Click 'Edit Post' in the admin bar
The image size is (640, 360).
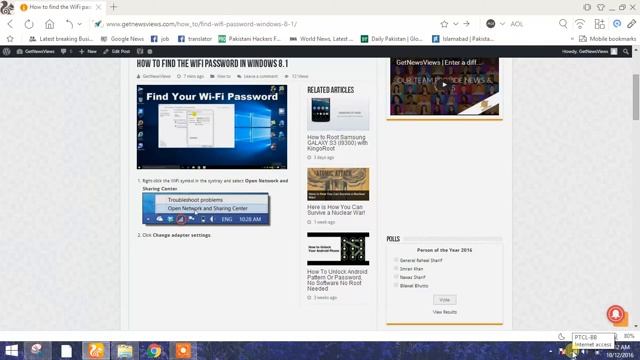[x=117, y=51]
